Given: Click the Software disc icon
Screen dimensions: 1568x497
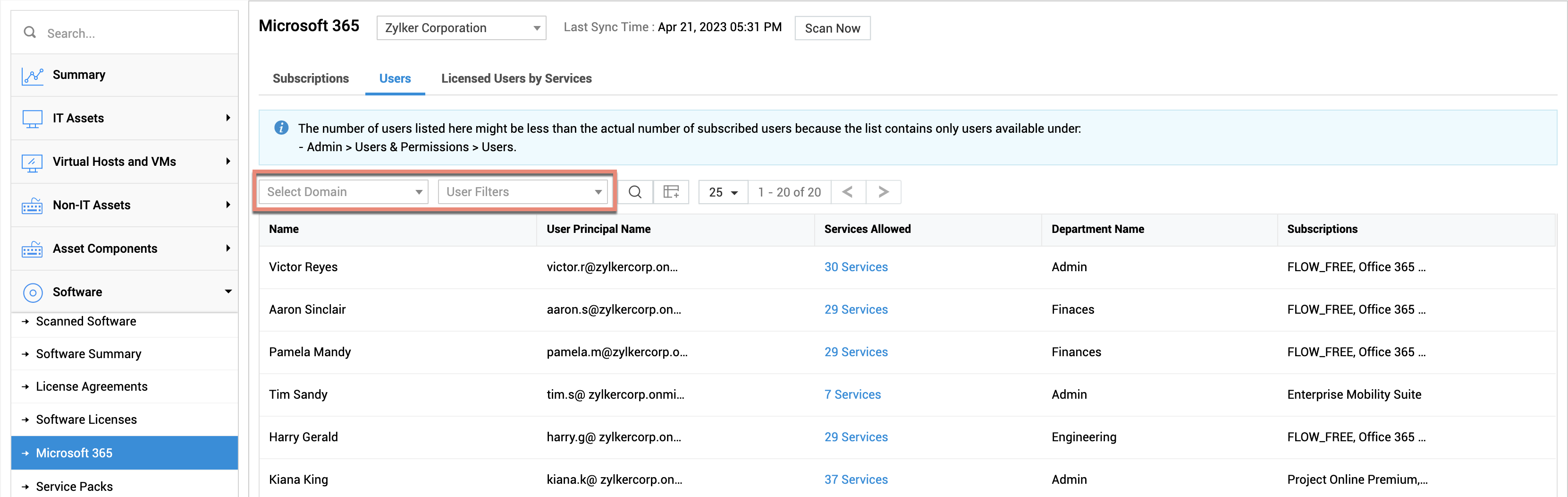Looking at the screenshot, I should click(33, 293).
